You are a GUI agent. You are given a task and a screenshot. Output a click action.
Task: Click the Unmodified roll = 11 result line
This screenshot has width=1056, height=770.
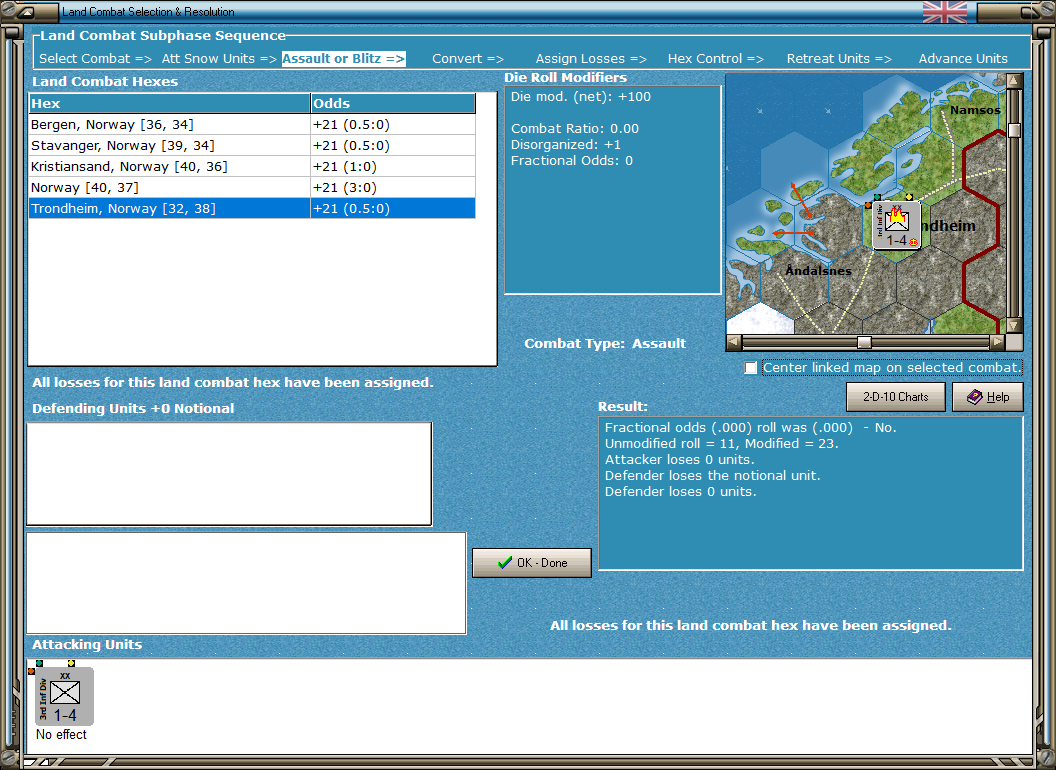721,443
